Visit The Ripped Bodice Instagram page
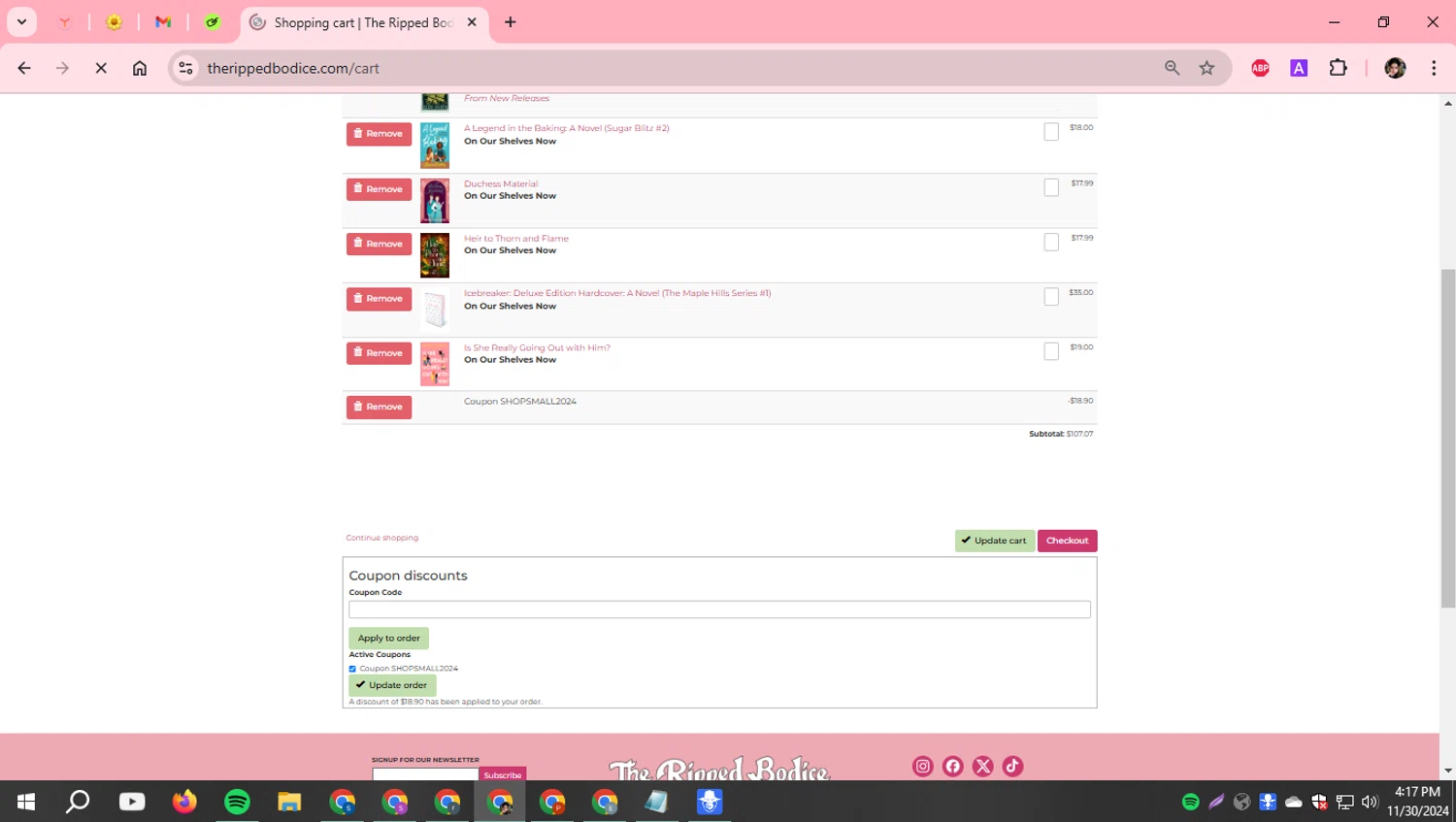Viewport: 1456px width, 822px height. point(923,767)
